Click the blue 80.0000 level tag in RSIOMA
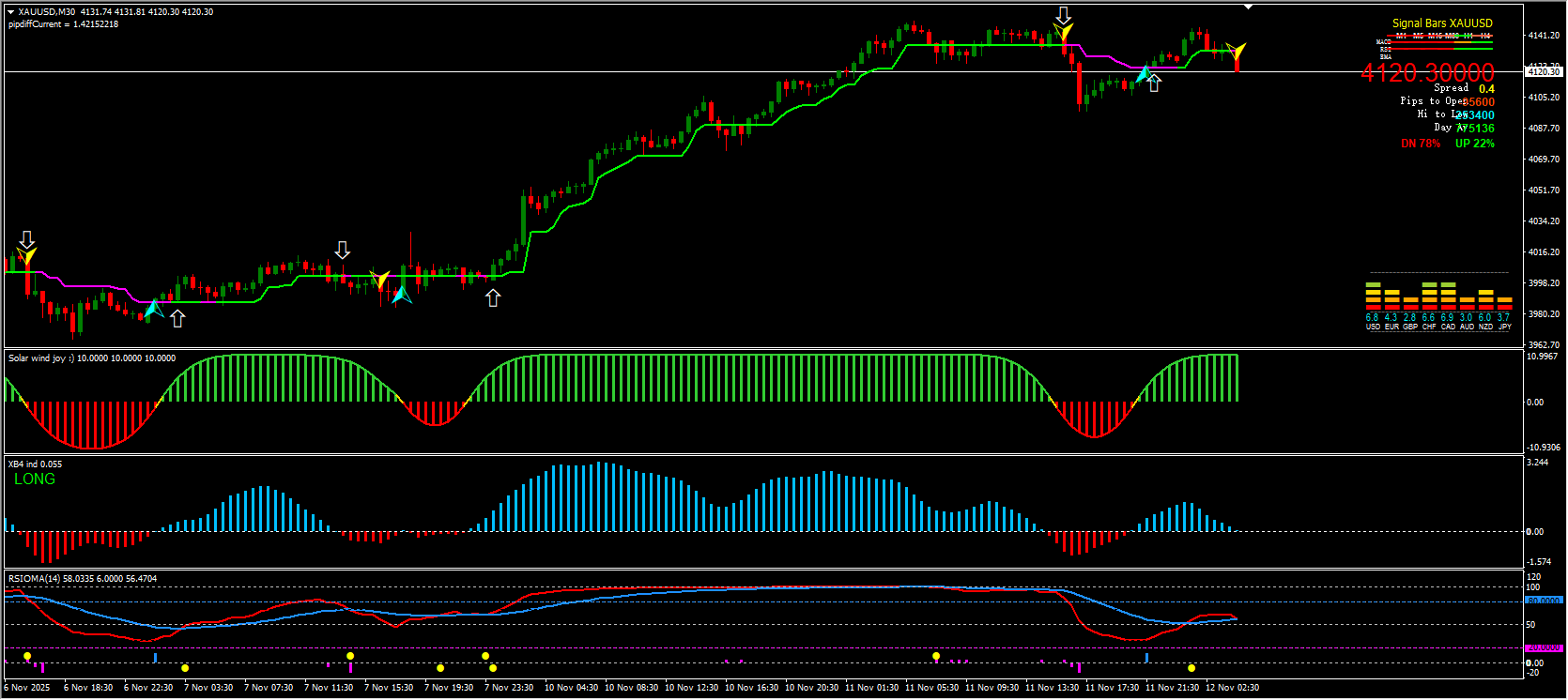The height and width of the screenshot is (700, 1568). pos(1543,601)
